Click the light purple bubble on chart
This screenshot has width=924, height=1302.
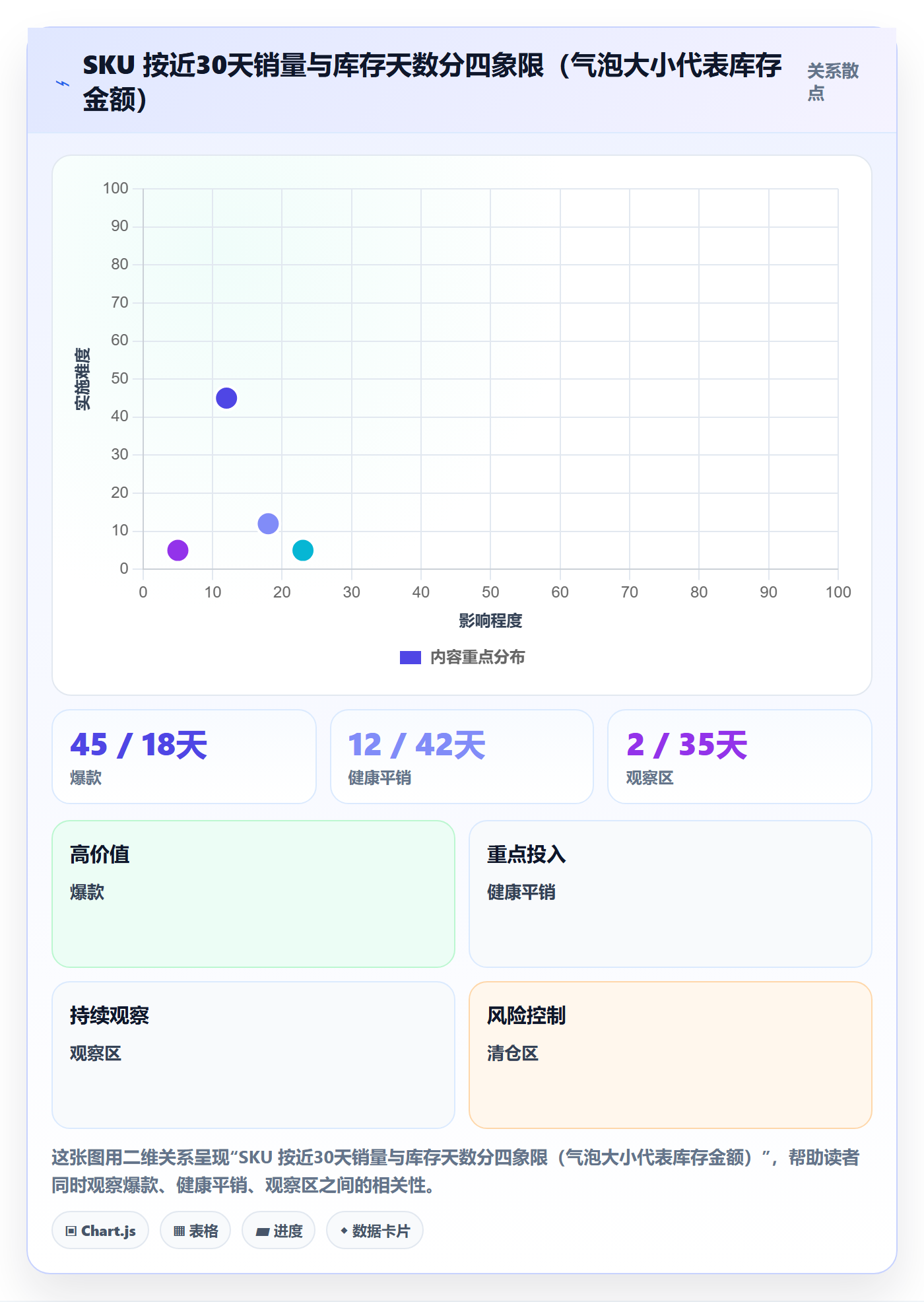(268, 524)
